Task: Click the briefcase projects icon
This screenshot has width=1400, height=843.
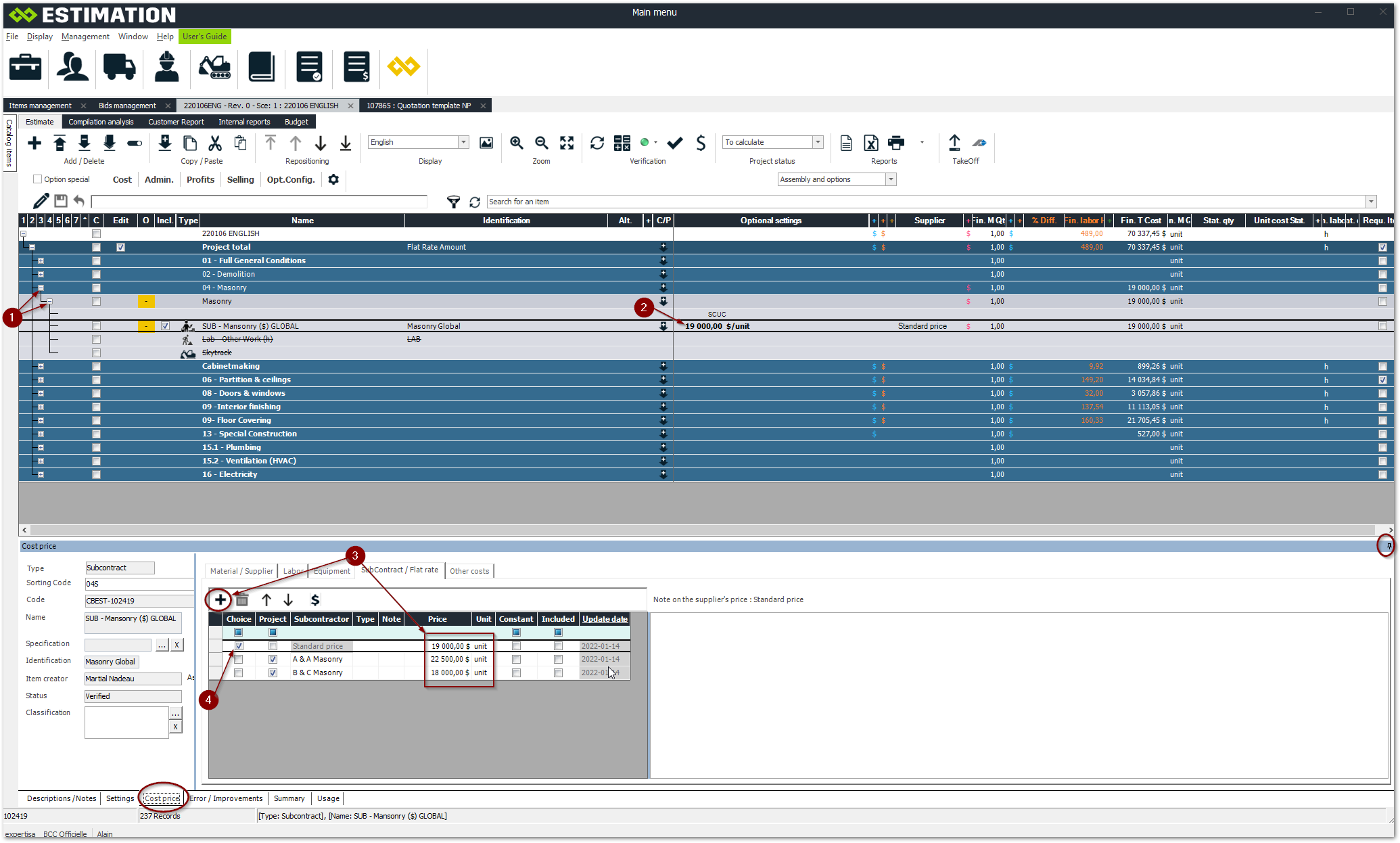Action: pyautogui.click(x=25, y=67)
